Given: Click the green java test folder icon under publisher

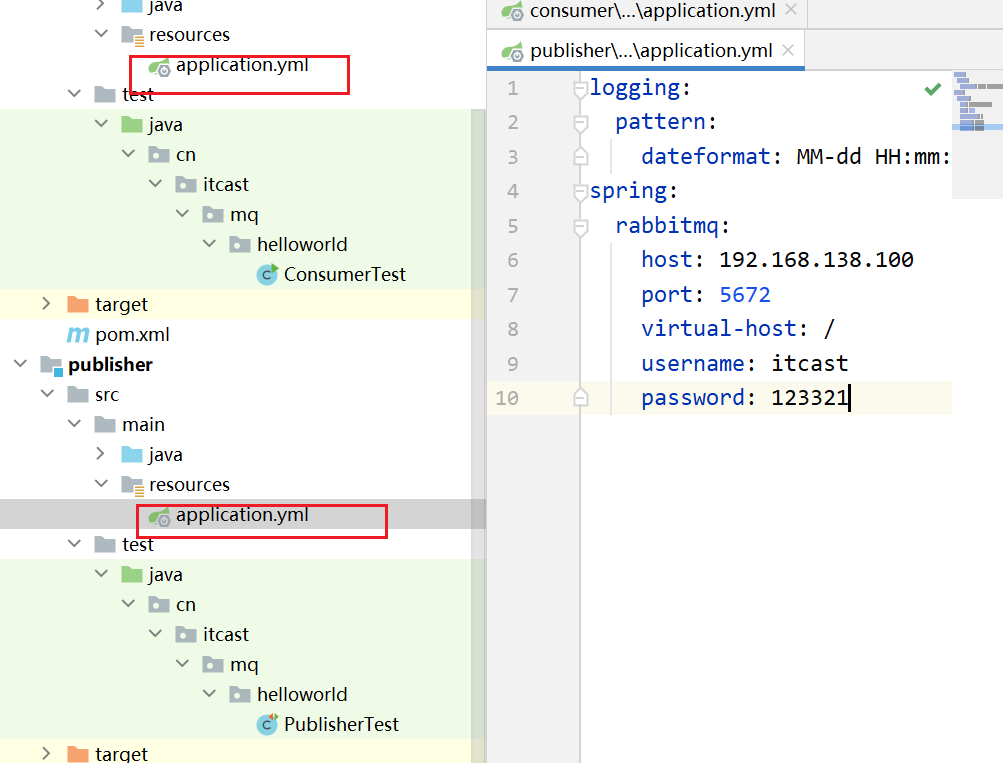Looking at the screenshot, I should click(x=132, y=574).
